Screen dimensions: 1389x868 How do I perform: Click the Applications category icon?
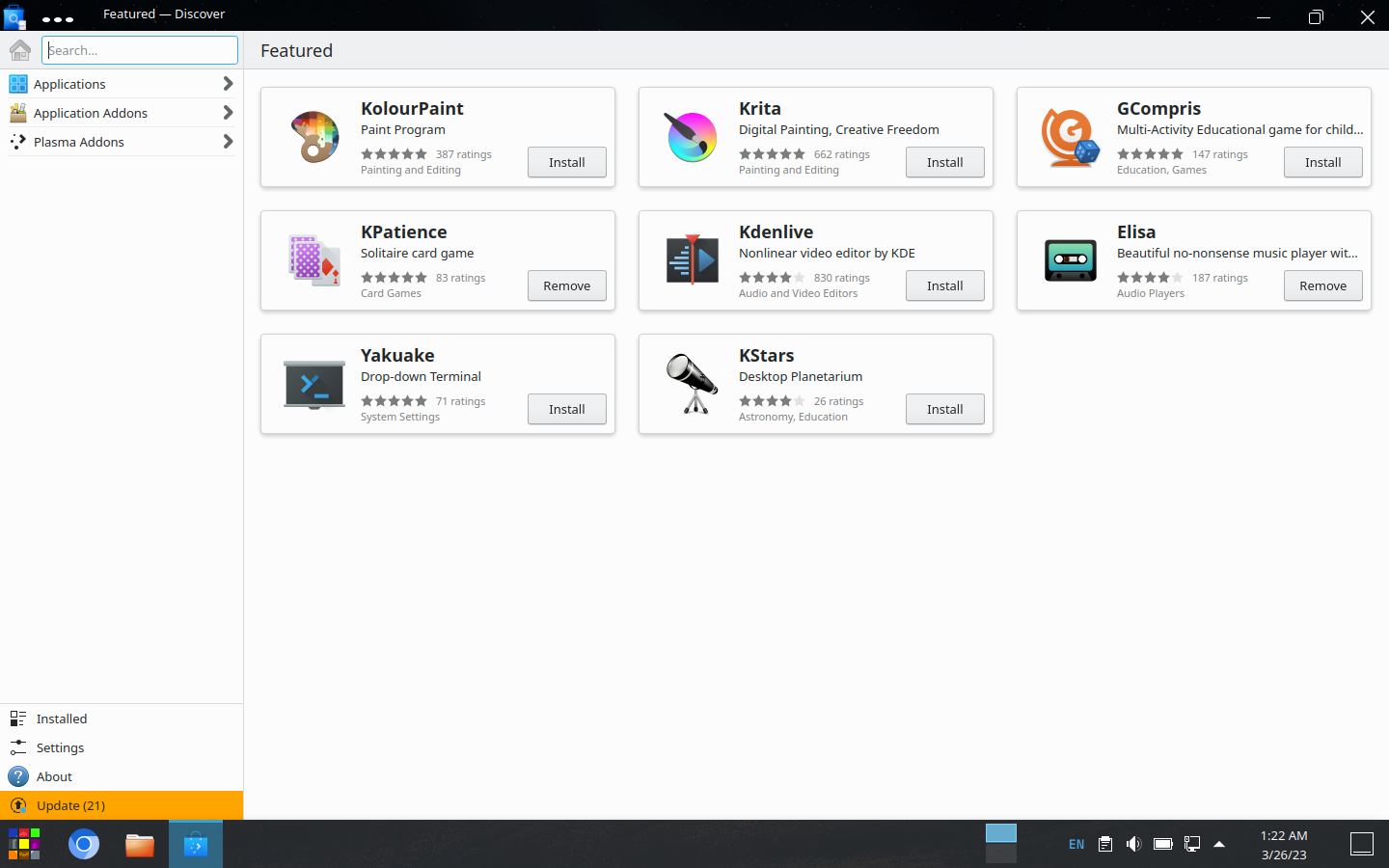click(x=18, y=84)
